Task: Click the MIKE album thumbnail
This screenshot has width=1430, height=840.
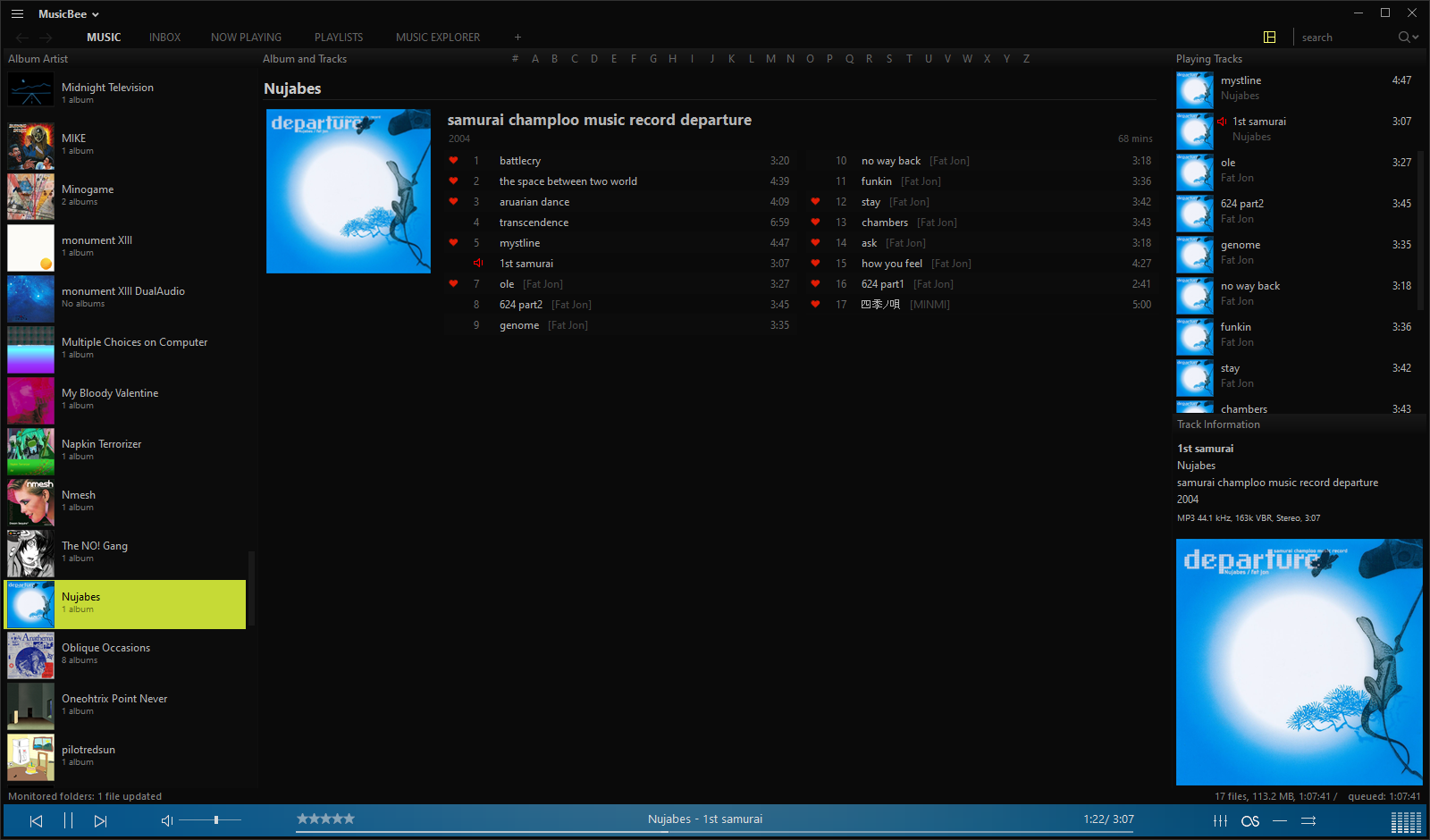Action: point(30,146)
